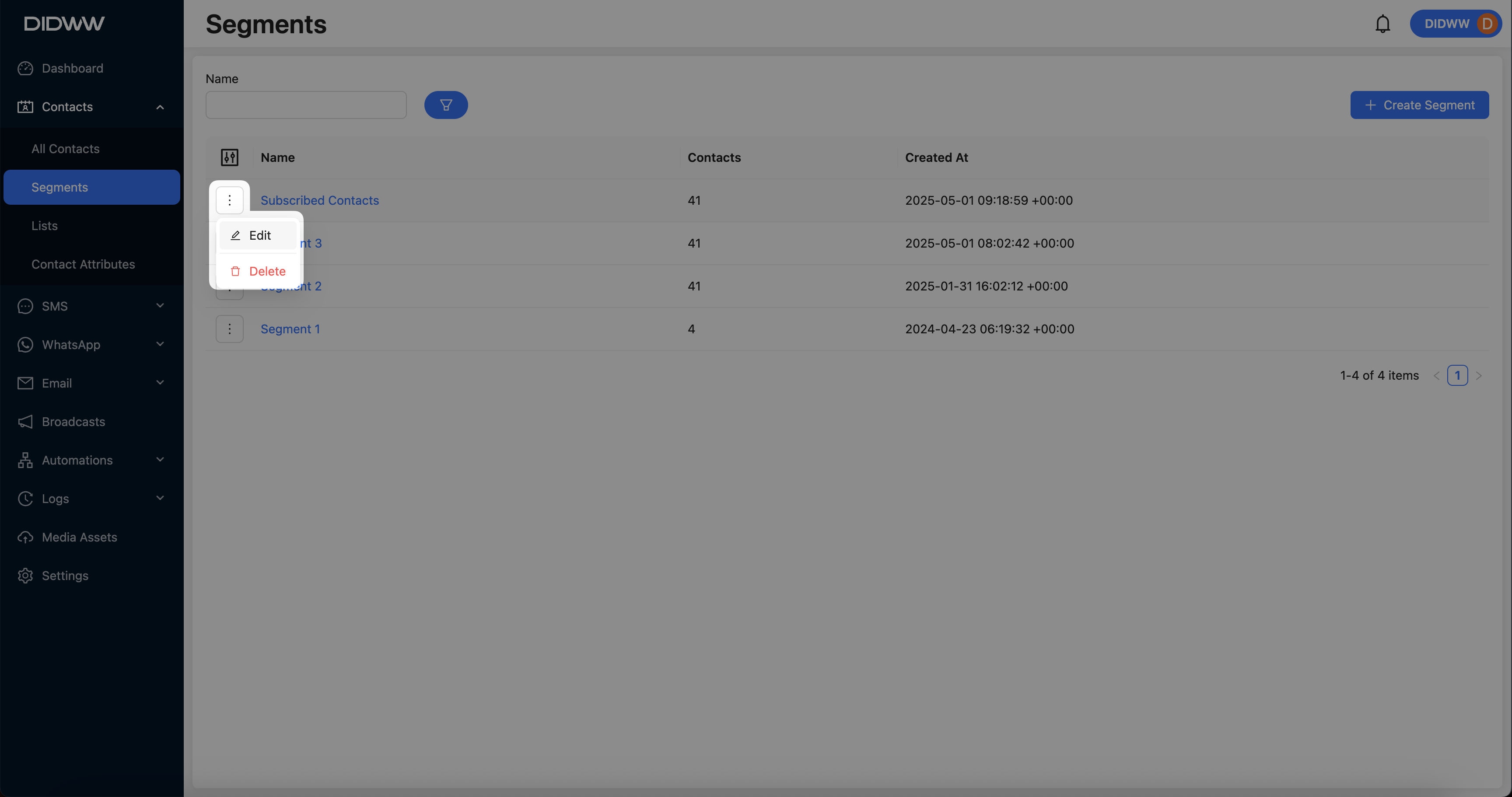Open Broadcasts in the sidebar
The height and width of the screenshot is (797, 1512).
tap(91, 421)
